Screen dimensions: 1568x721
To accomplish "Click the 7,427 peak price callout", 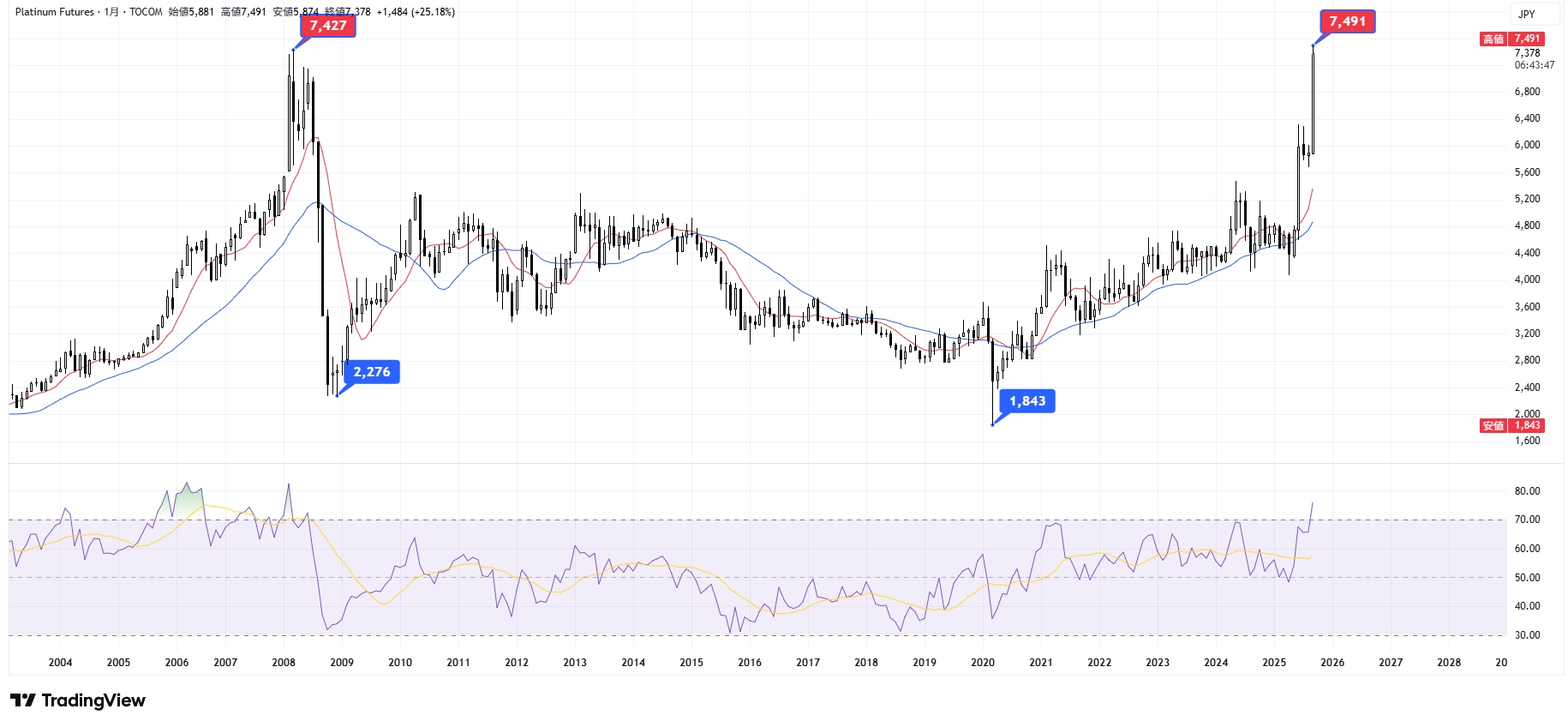I will pyautogui.click(x=327, y=26).
